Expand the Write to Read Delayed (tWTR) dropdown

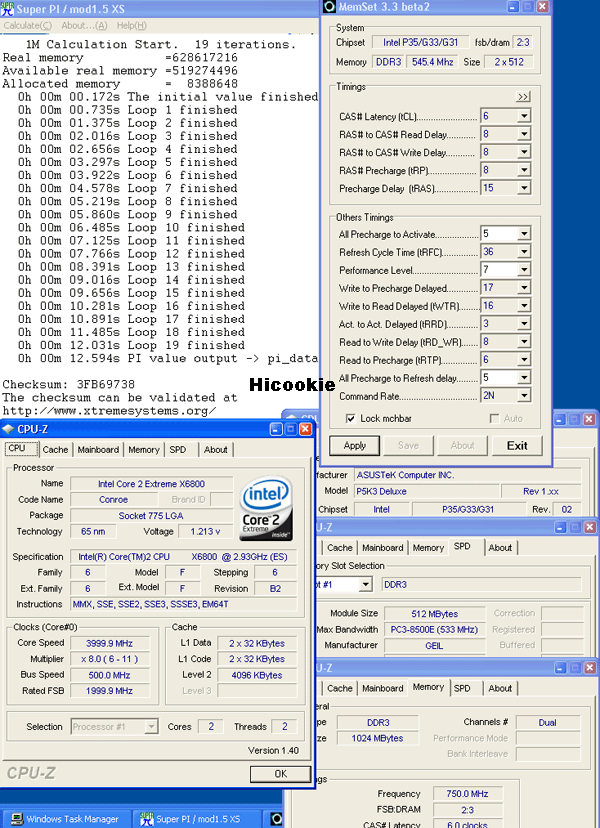[523, 306]
